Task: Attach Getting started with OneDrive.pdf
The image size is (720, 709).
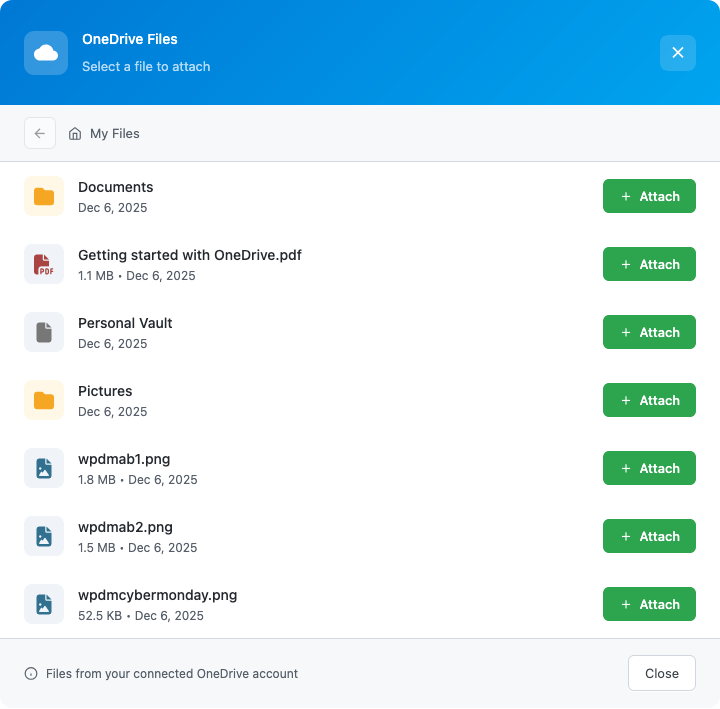Action: 649,264
